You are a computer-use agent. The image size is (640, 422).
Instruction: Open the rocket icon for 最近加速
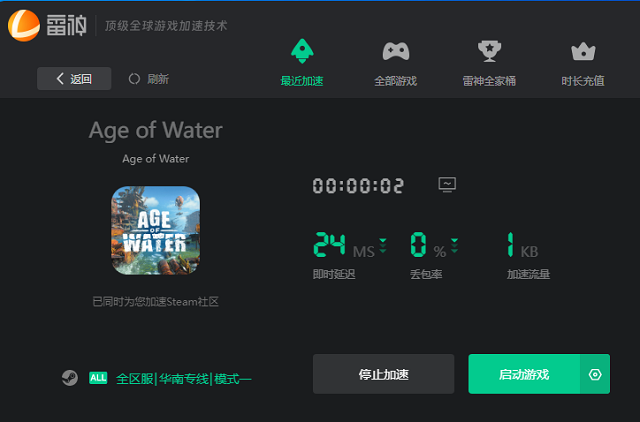pos(302,51)
